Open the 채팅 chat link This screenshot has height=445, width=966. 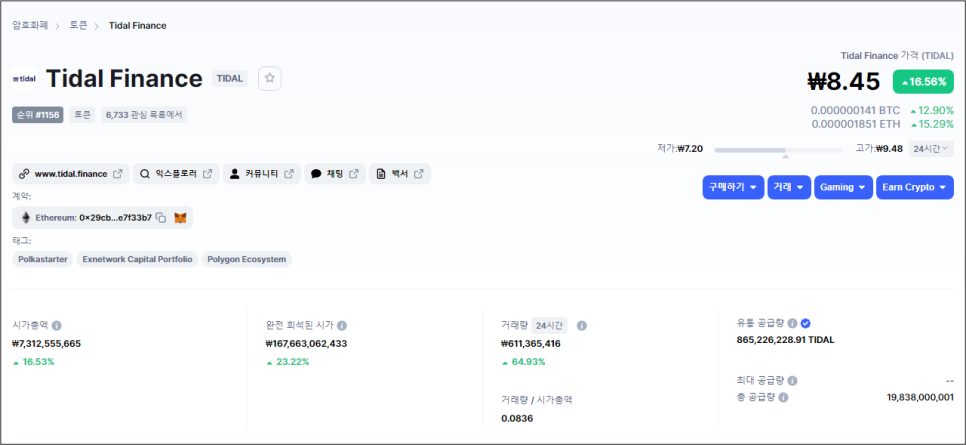(x=335, y=174)
